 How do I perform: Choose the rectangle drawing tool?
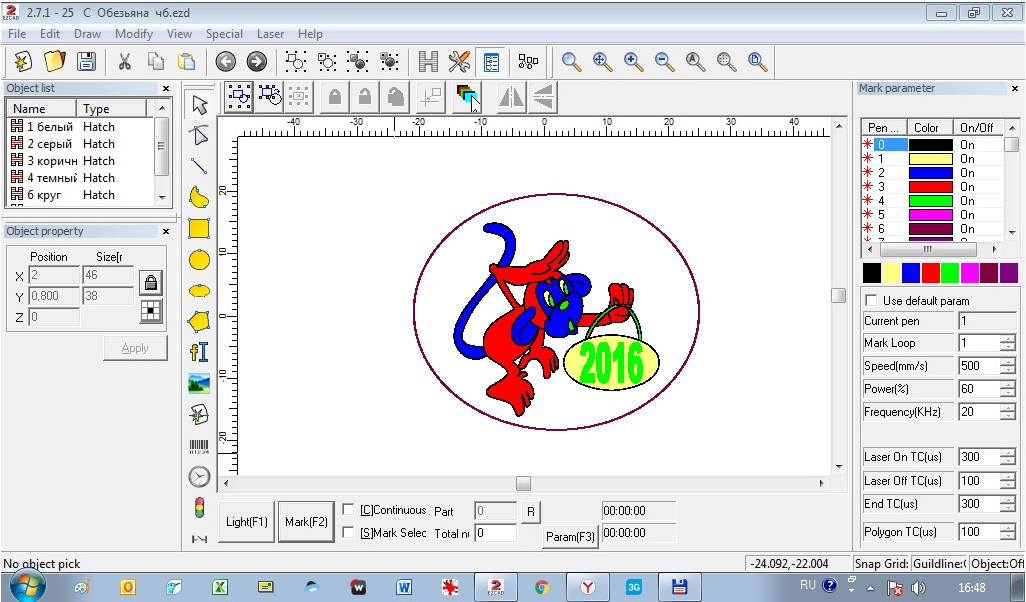[x=199, y=228]
